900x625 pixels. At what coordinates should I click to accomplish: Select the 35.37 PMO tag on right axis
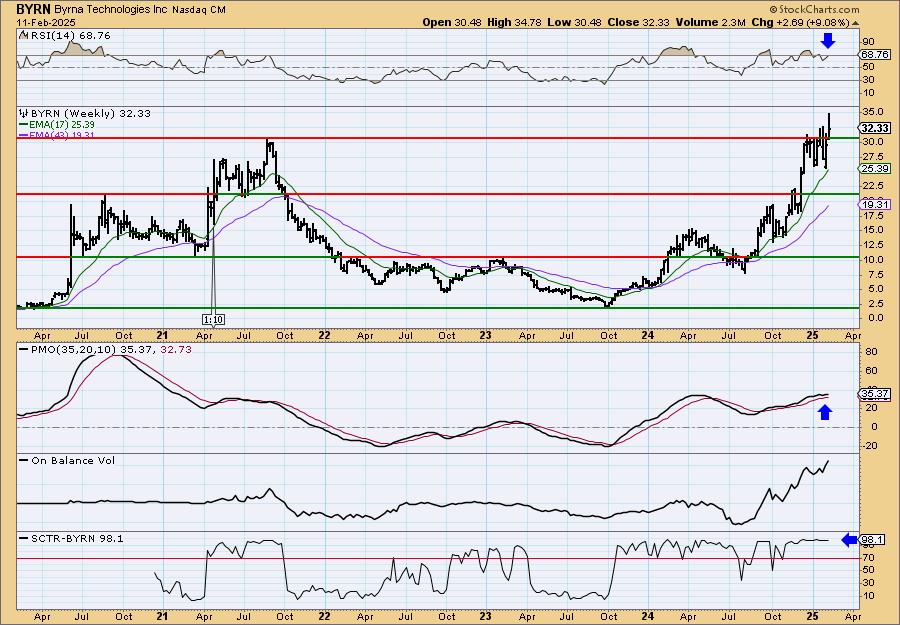pyautogui.click(x=875, y=394)
